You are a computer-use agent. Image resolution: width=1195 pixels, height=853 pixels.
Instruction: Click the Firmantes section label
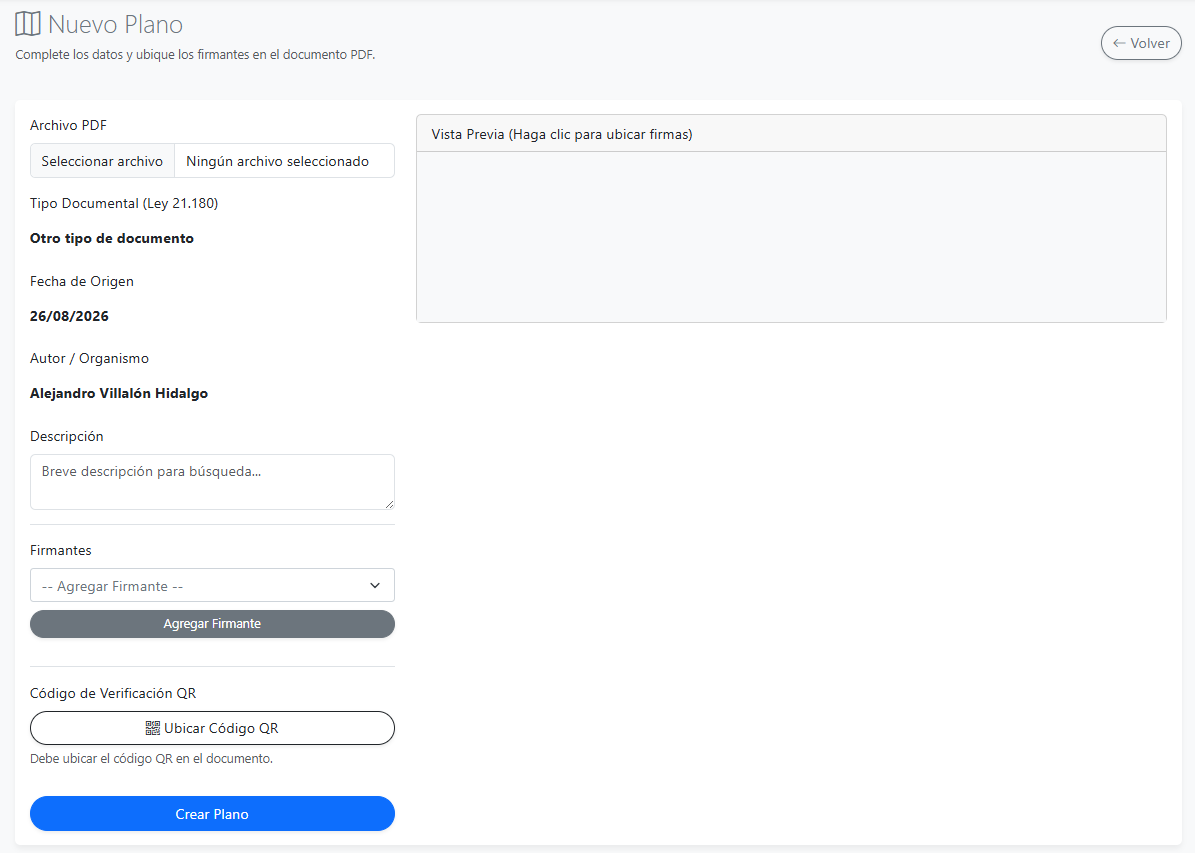pos(60,550)
